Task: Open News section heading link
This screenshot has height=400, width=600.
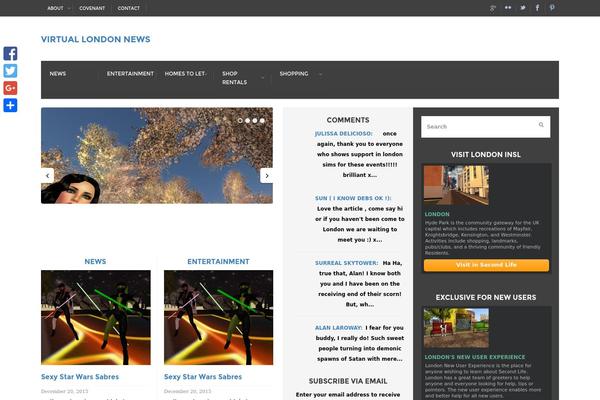Action: pyautogui.click(x=95, y=261)
